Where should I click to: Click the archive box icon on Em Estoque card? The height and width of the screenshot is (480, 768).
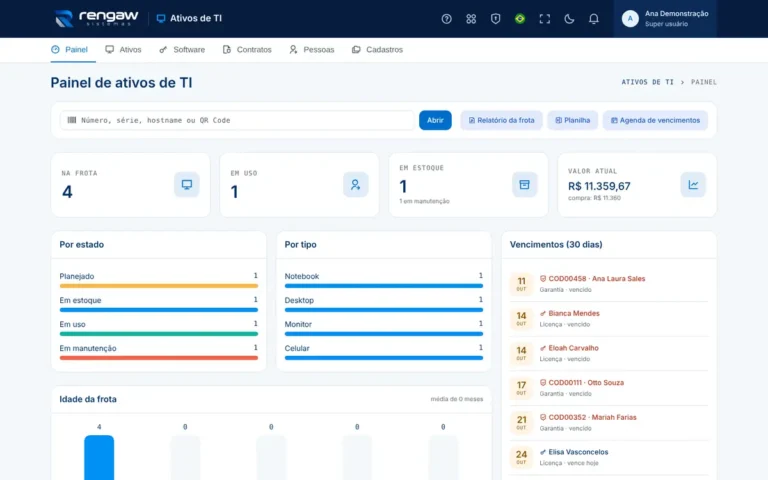[x=525, y=185]
